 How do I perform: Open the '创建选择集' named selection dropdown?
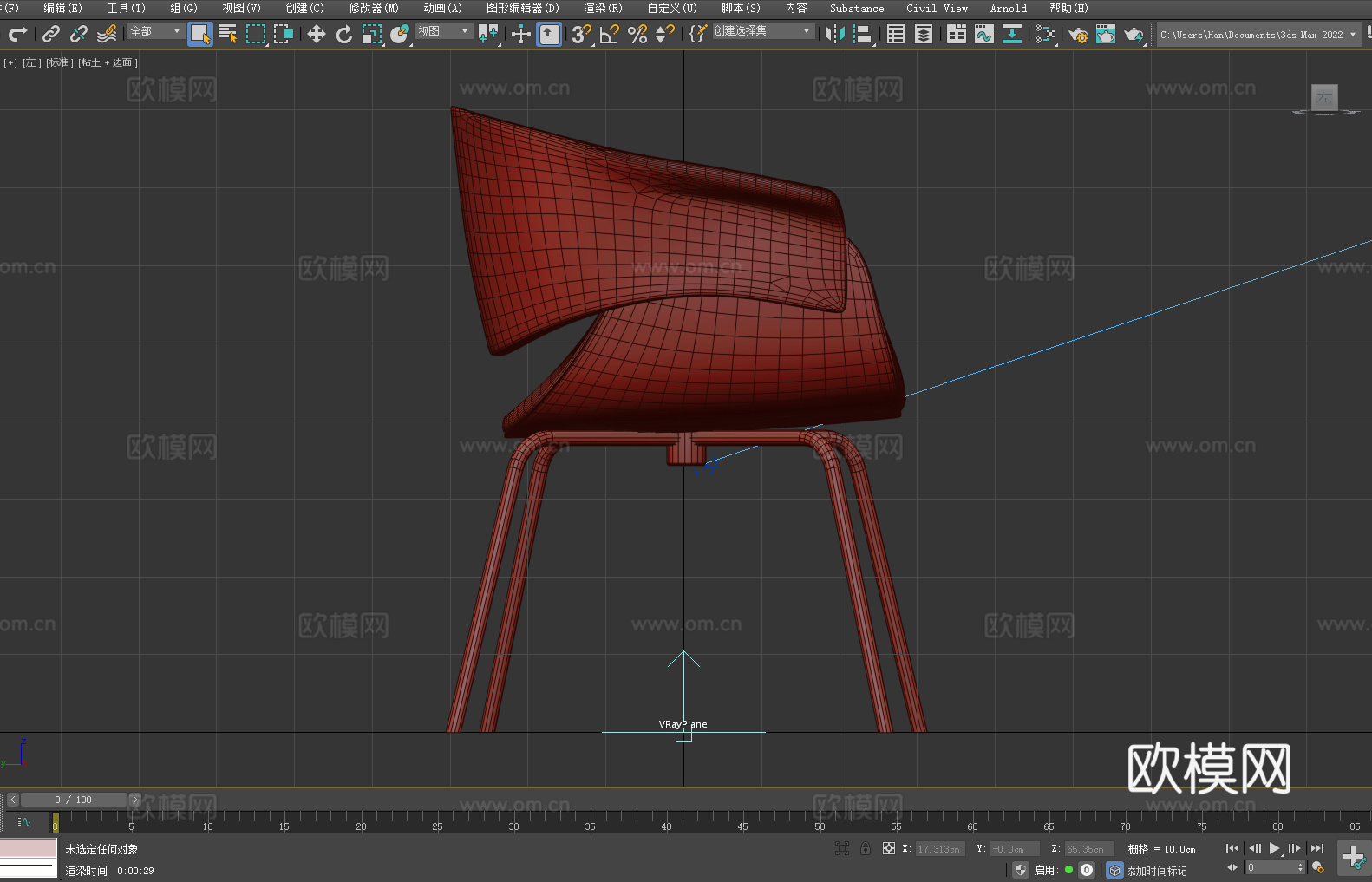pyautogui.click(x=763, y=31)
